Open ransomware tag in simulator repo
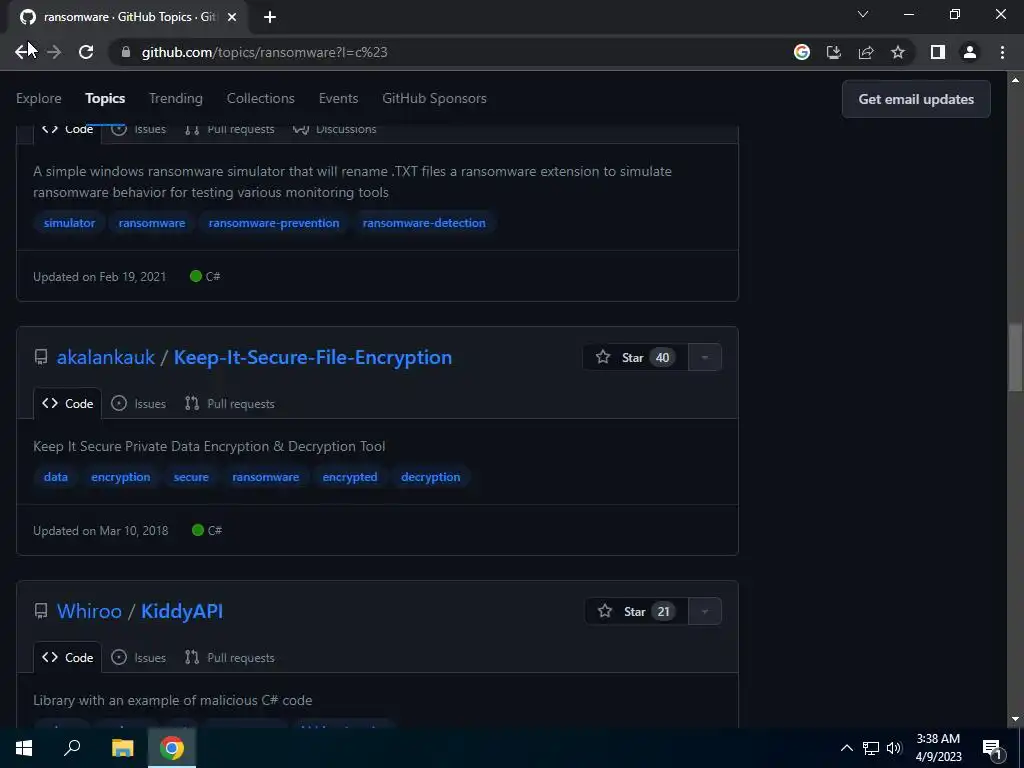 [152, 223]
